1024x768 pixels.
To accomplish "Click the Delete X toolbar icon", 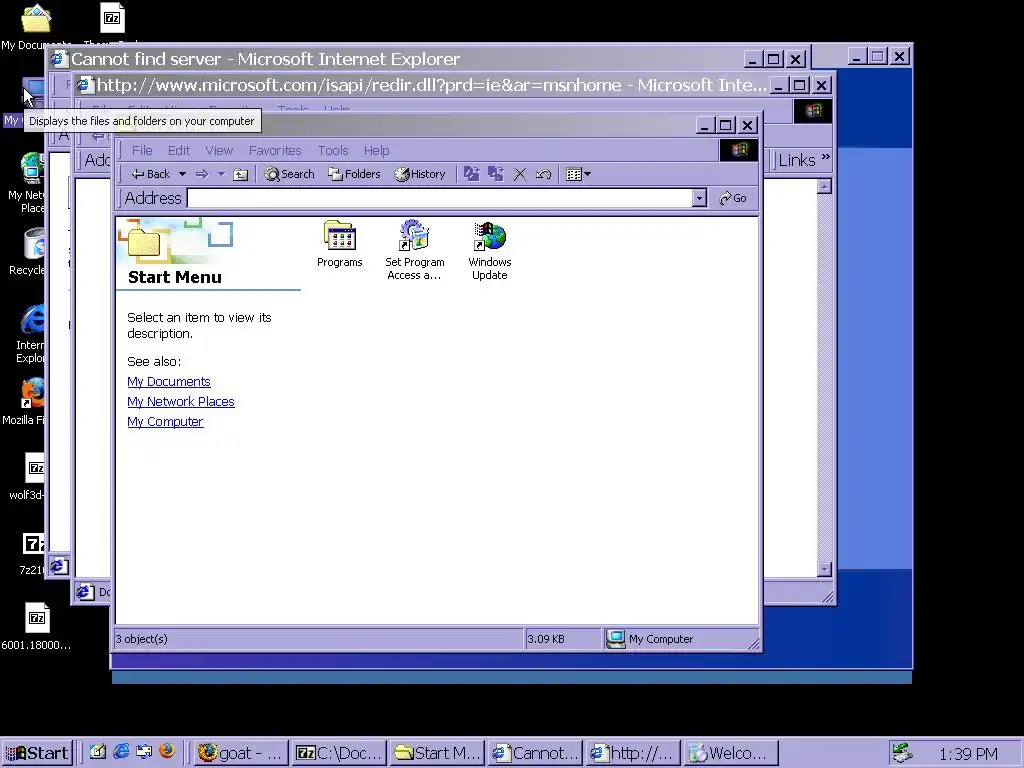I will (520, 174).
